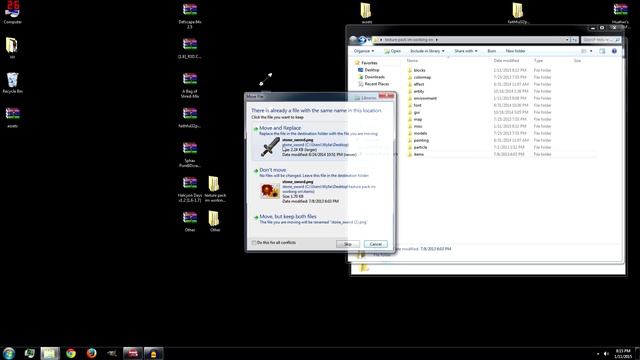Select the environment folder row

tap(502, 98)
